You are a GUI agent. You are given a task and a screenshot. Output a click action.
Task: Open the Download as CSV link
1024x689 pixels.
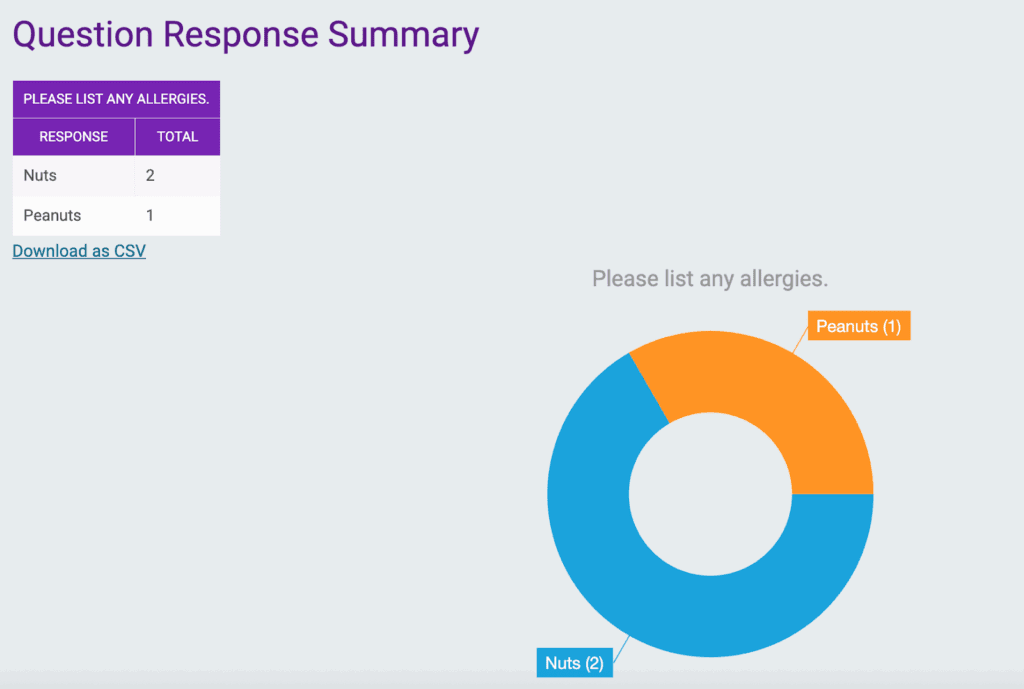pos(78,251)
